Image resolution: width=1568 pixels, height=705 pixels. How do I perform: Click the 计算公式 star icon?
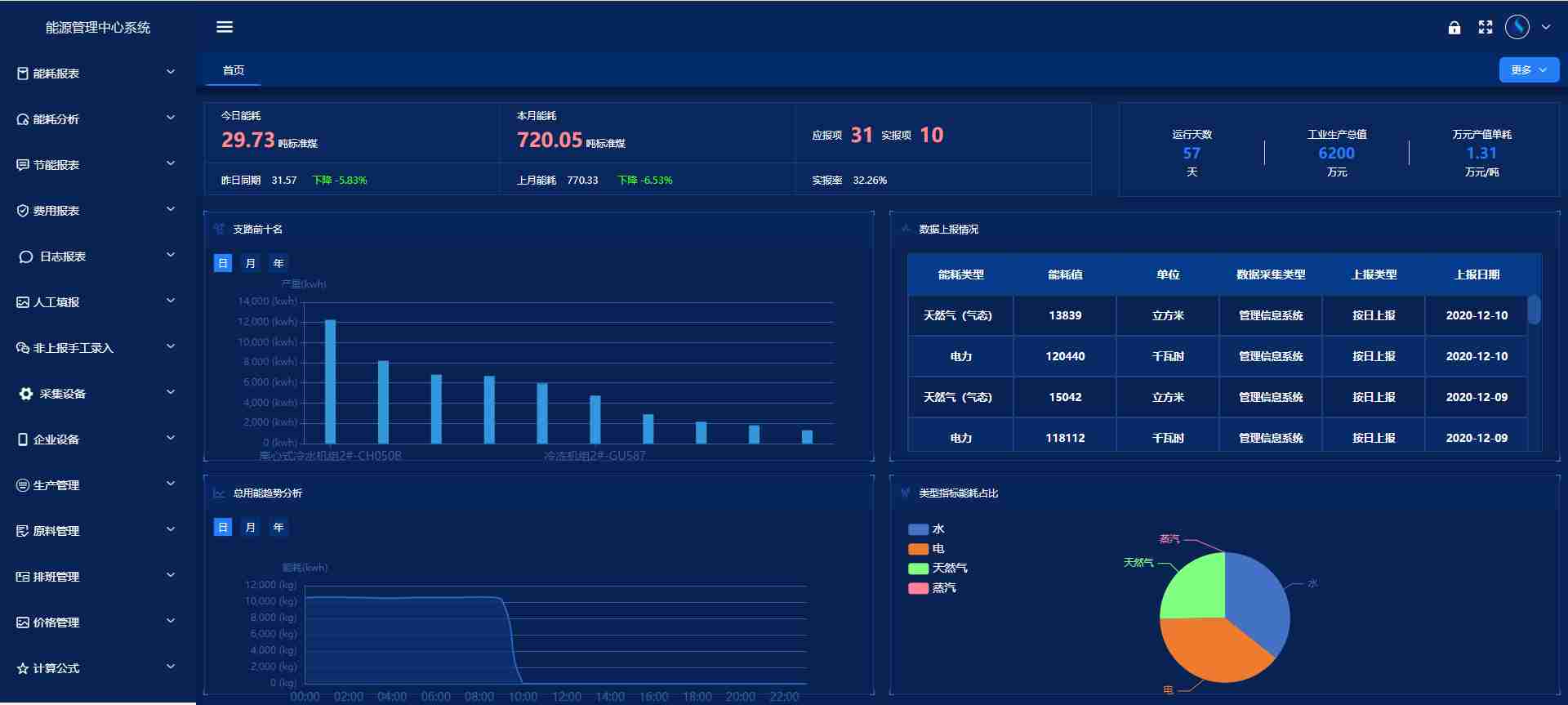point(23,668)
